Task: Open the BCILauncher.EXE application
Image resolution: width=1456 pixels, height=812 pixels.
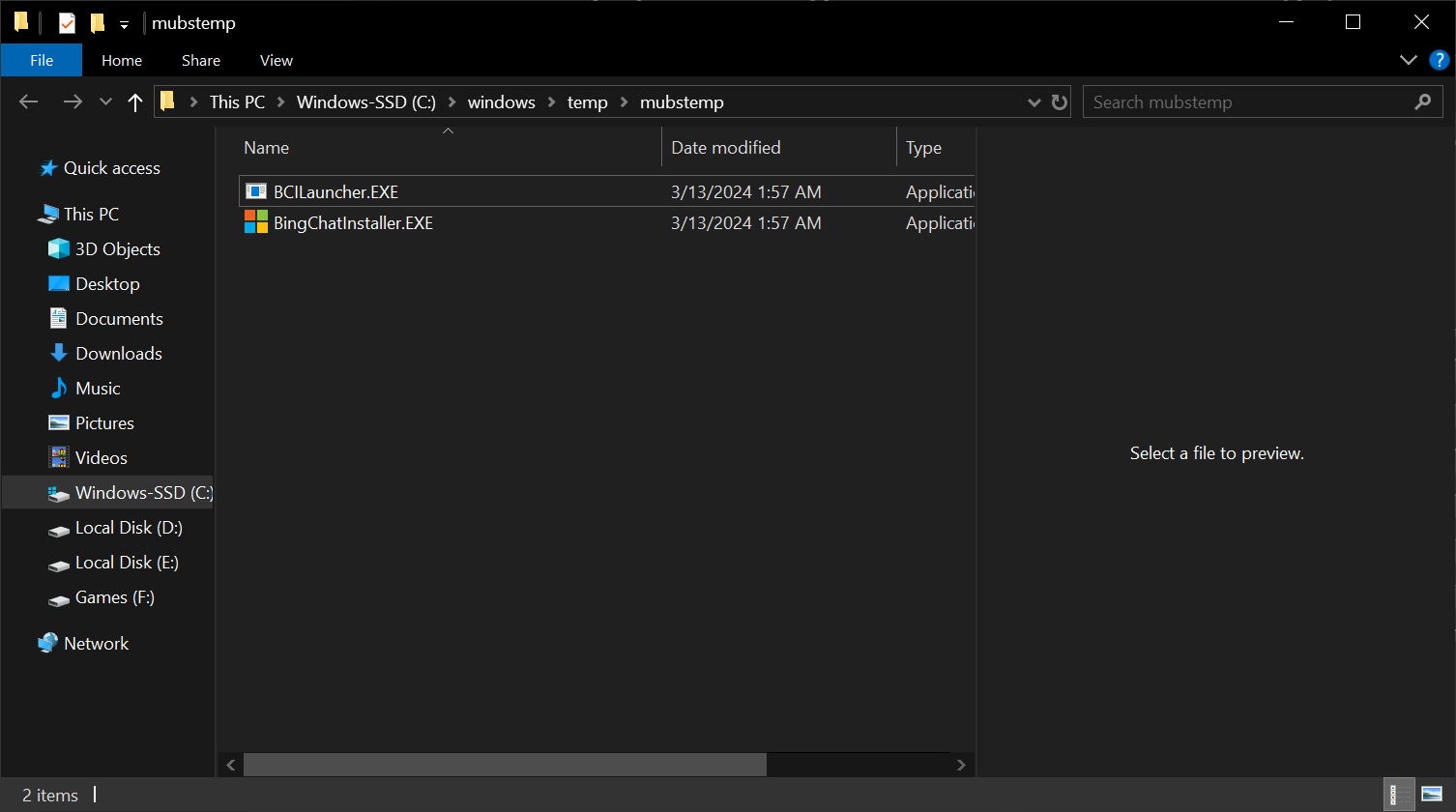Action: point(335,191)
